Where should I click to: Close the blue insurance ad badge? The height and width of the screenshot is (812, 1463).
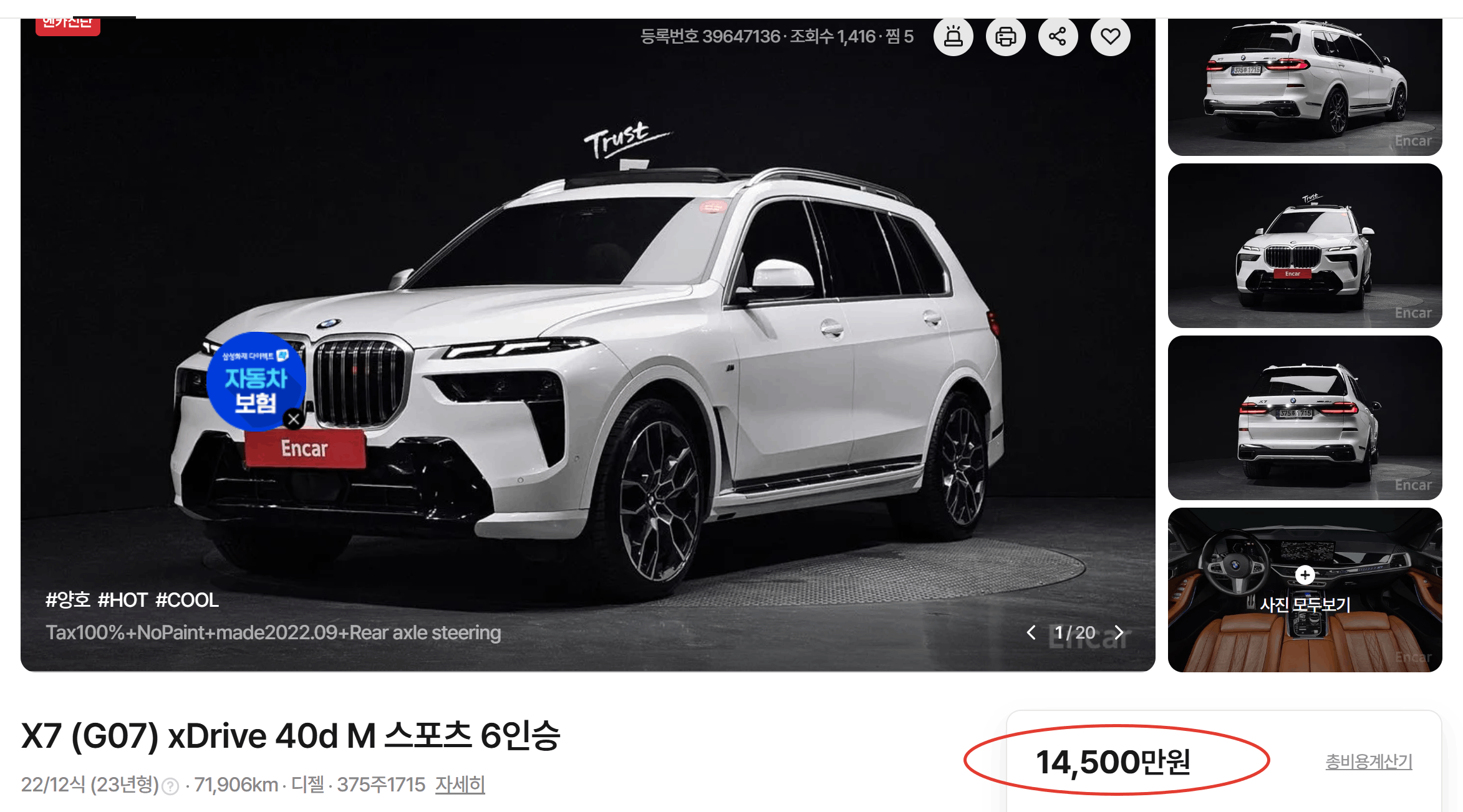294,419
